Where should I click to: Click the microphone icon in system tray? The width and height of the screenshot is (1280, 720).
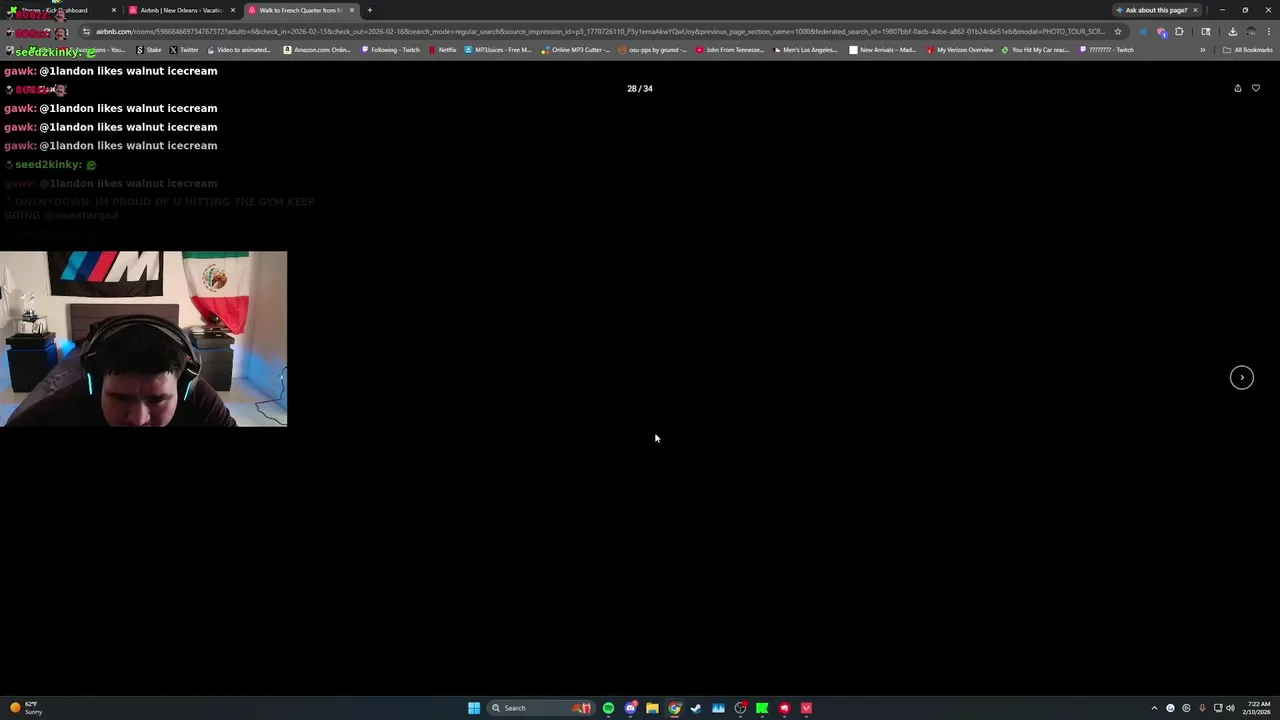coord(1202,708)
